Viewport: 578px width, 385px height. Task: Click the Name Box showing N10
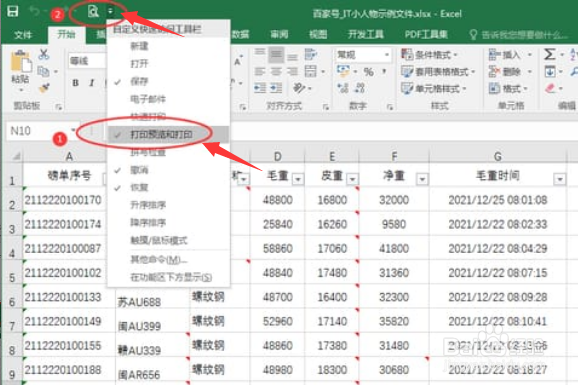point(39,131)
